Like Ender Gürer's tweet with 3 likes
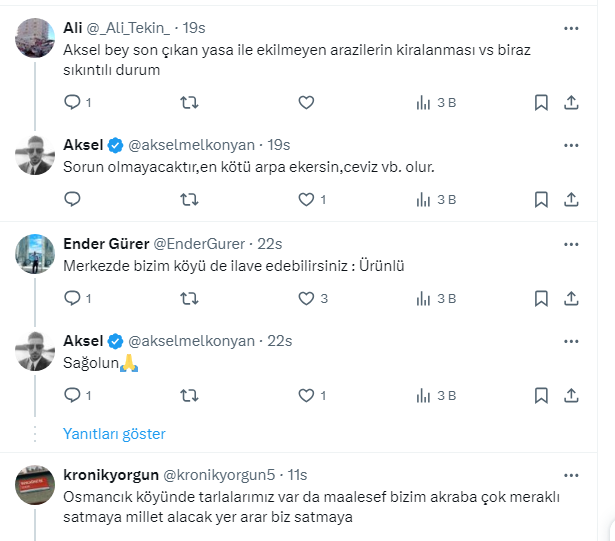 tap(306, 298)
